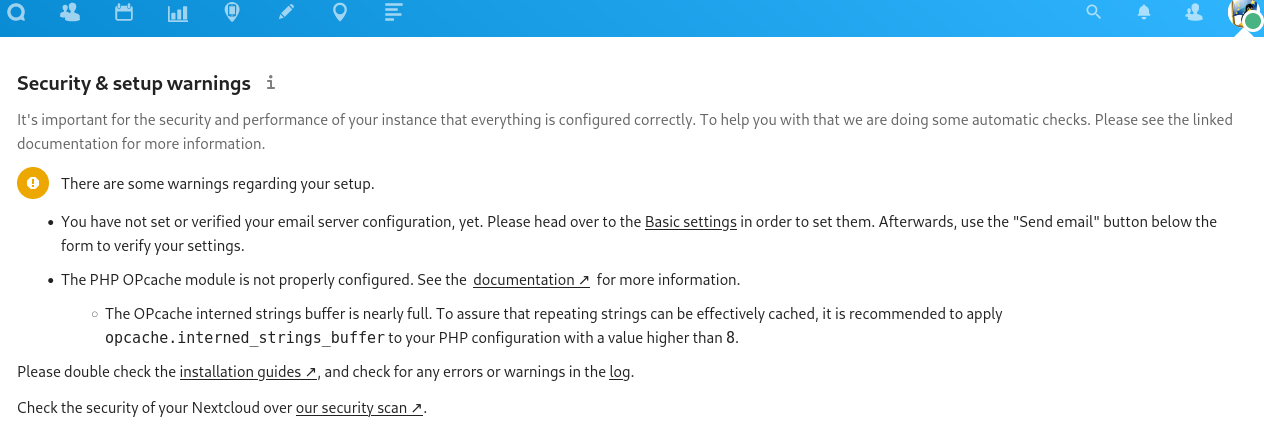Open the phone tracking app icon
The image size is (1264, 441).
[x=232, y=13]
